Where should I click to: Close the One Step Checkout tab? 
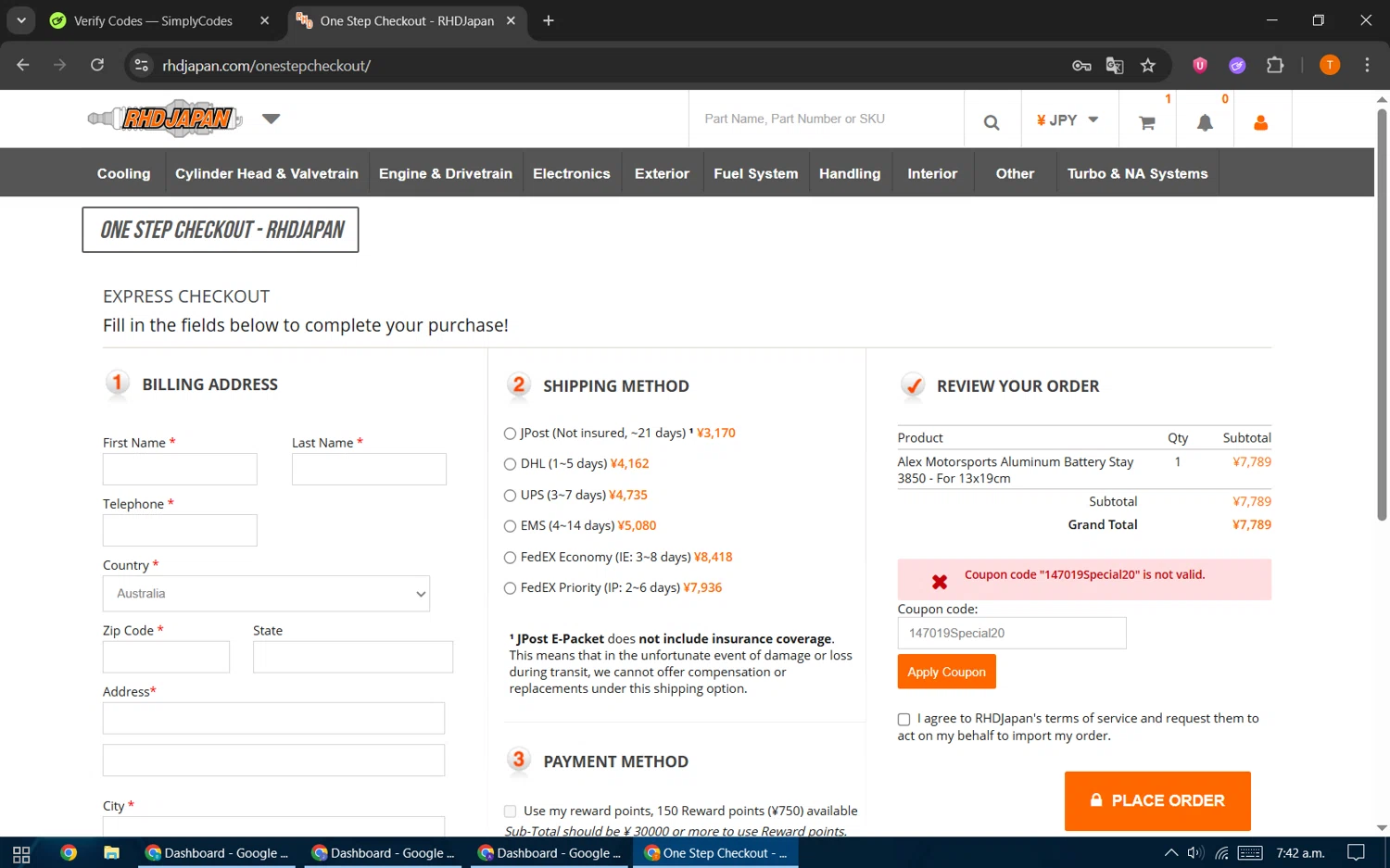point(511,20)
